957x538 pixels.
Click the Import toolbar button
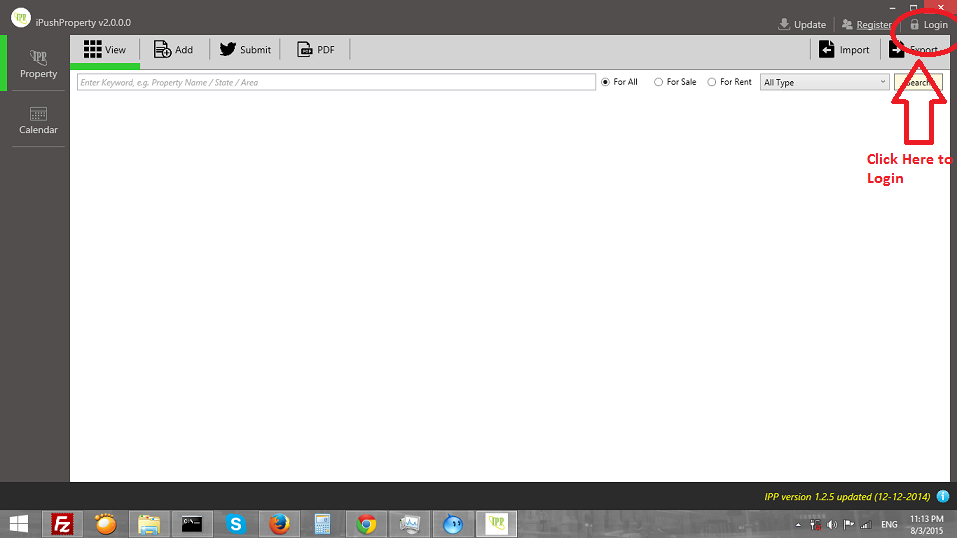[x=844, y=50]
